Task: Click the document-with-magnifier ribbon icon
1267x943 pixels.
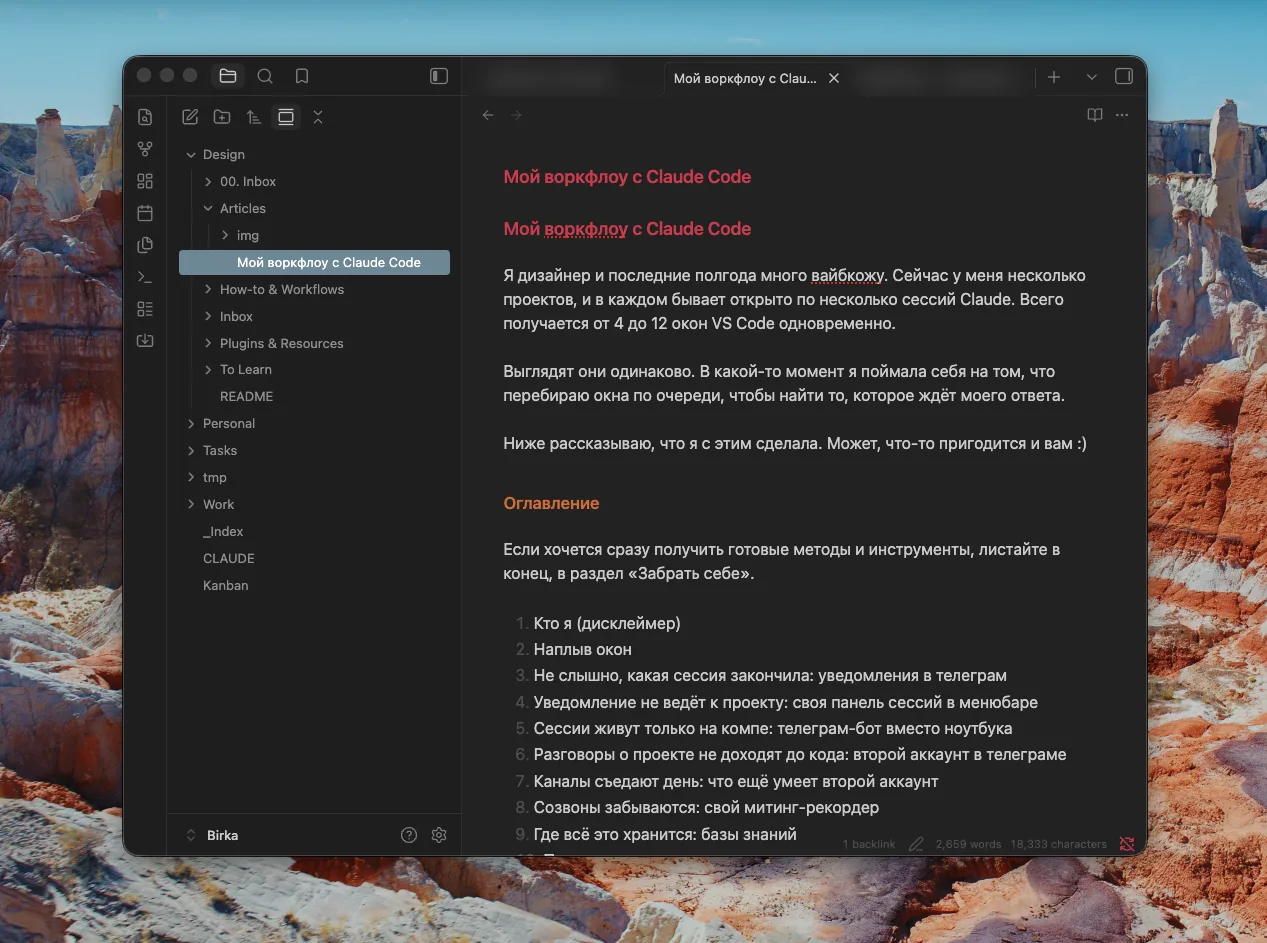Action: 145,117
